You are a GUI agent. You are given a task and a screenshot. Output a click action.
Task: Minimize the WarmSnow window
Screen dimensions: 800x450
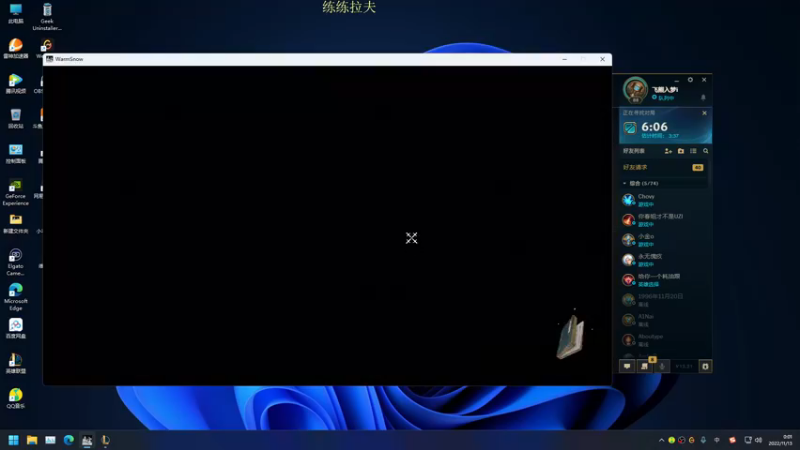[x=564, y=59]
